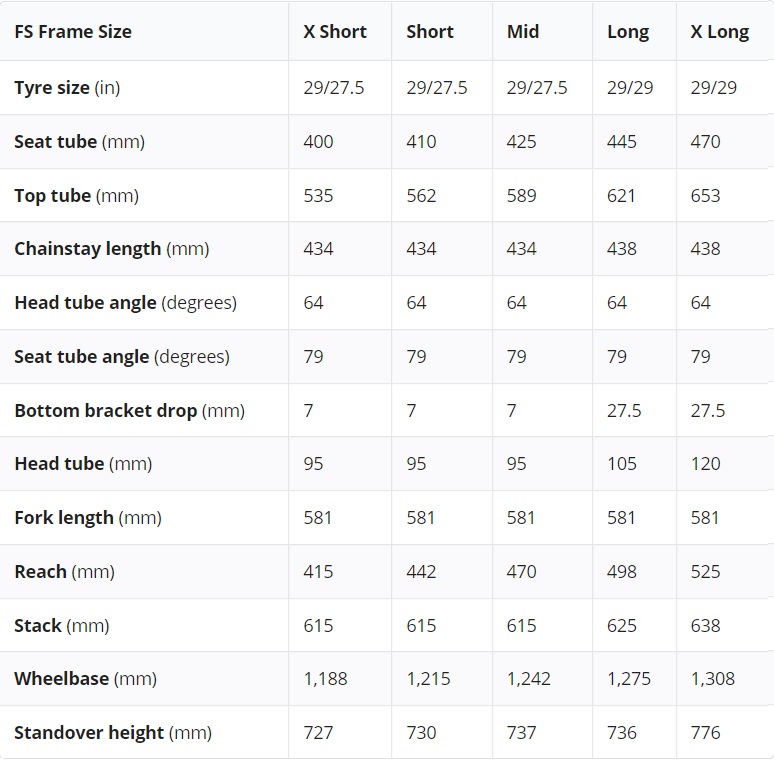Image resolution: width=774 pixels, height=761 pixels.
Task: Click the Tyre size row label
Action: click(67, 88)
